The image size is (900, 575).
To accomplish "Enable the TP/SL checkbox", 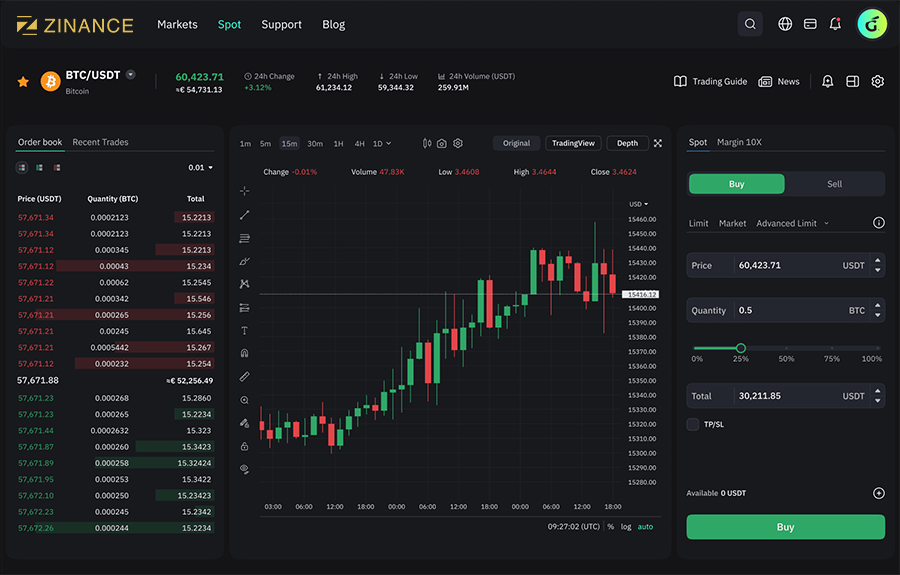I will click(693, 424).
